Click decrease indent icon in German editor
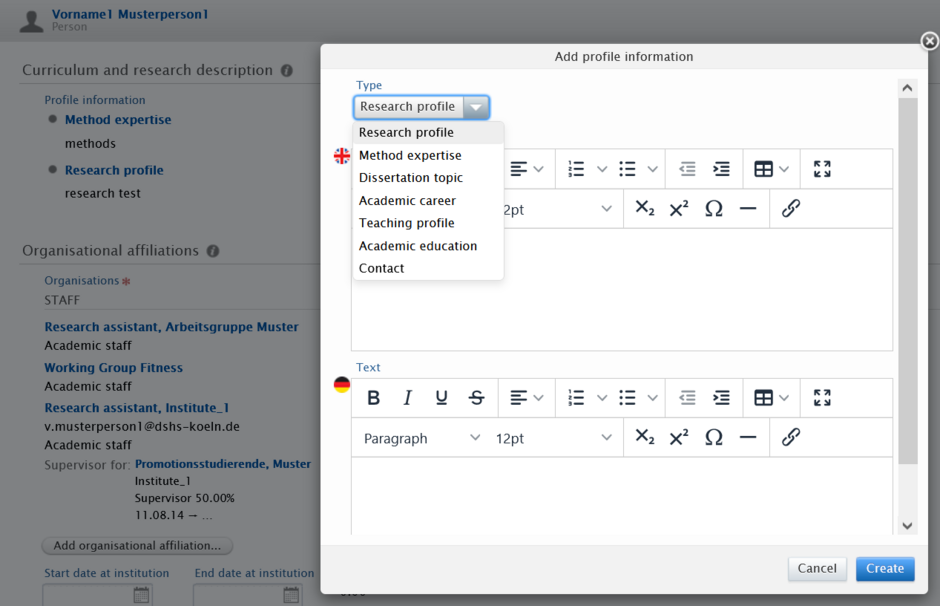Image resolution: width=940 pixels, height=606 pixels. (687, 398)
